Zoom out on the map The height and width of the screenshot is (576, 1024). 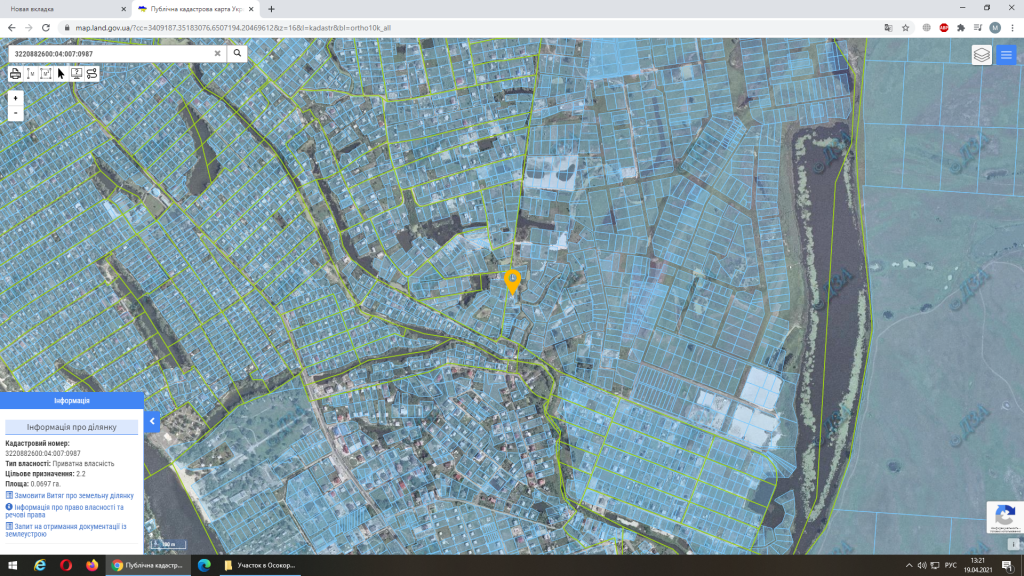tap(15, 113)
